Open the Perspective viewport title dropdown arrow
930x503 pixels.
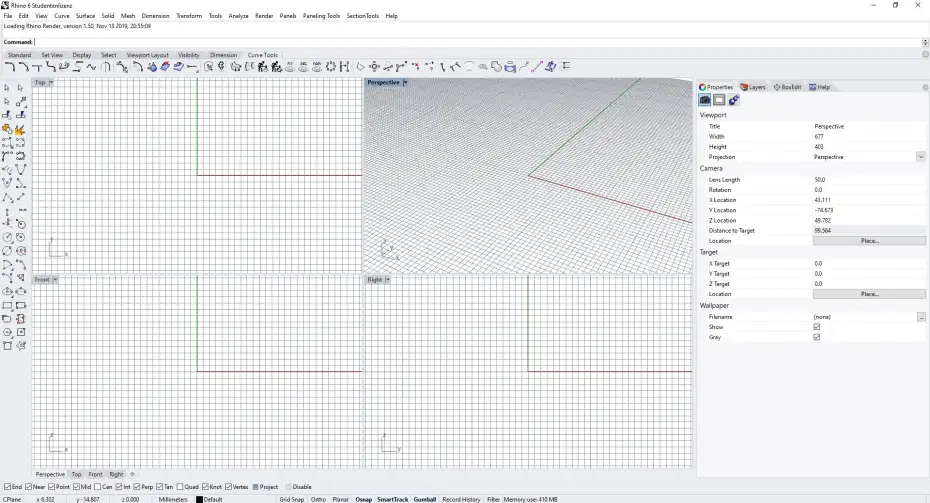[405, 82]
